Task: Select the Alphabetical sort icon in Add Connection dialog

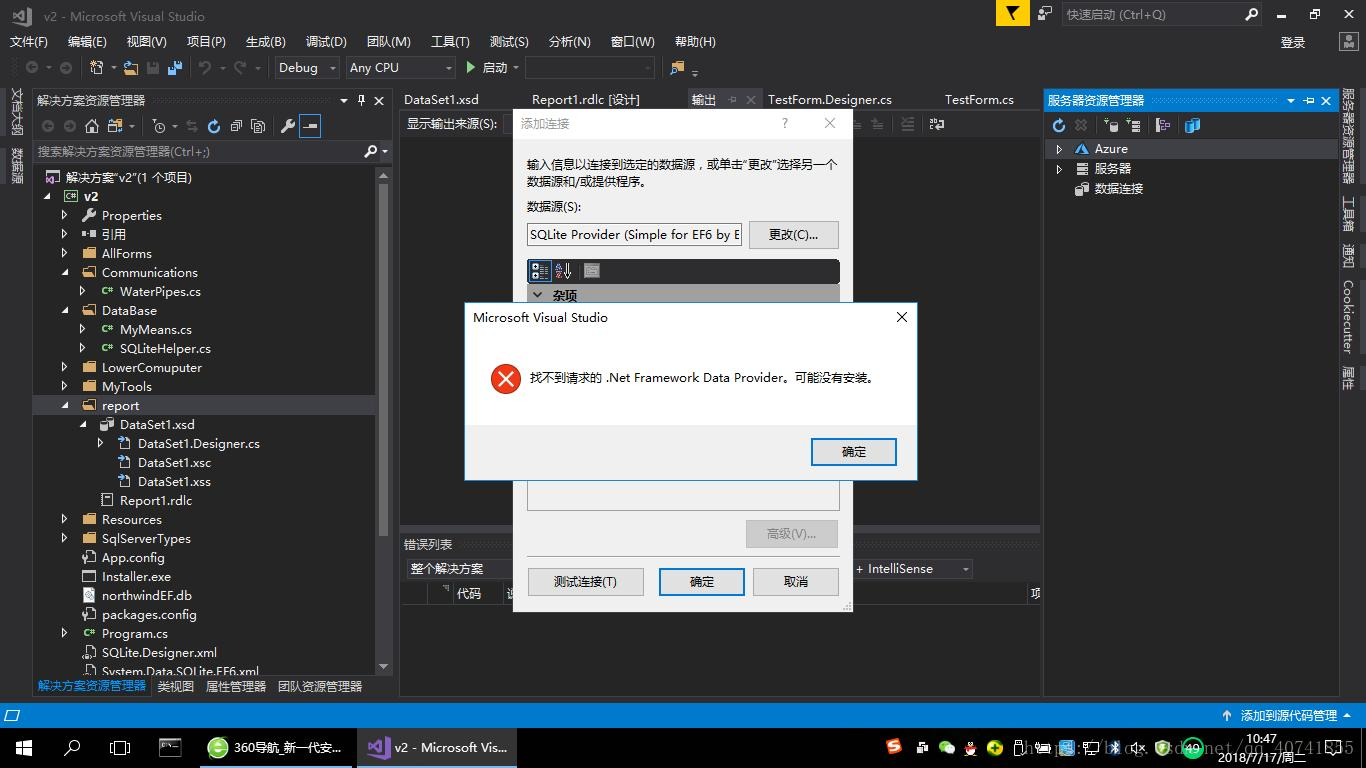Action: click(x=564, y=270)
